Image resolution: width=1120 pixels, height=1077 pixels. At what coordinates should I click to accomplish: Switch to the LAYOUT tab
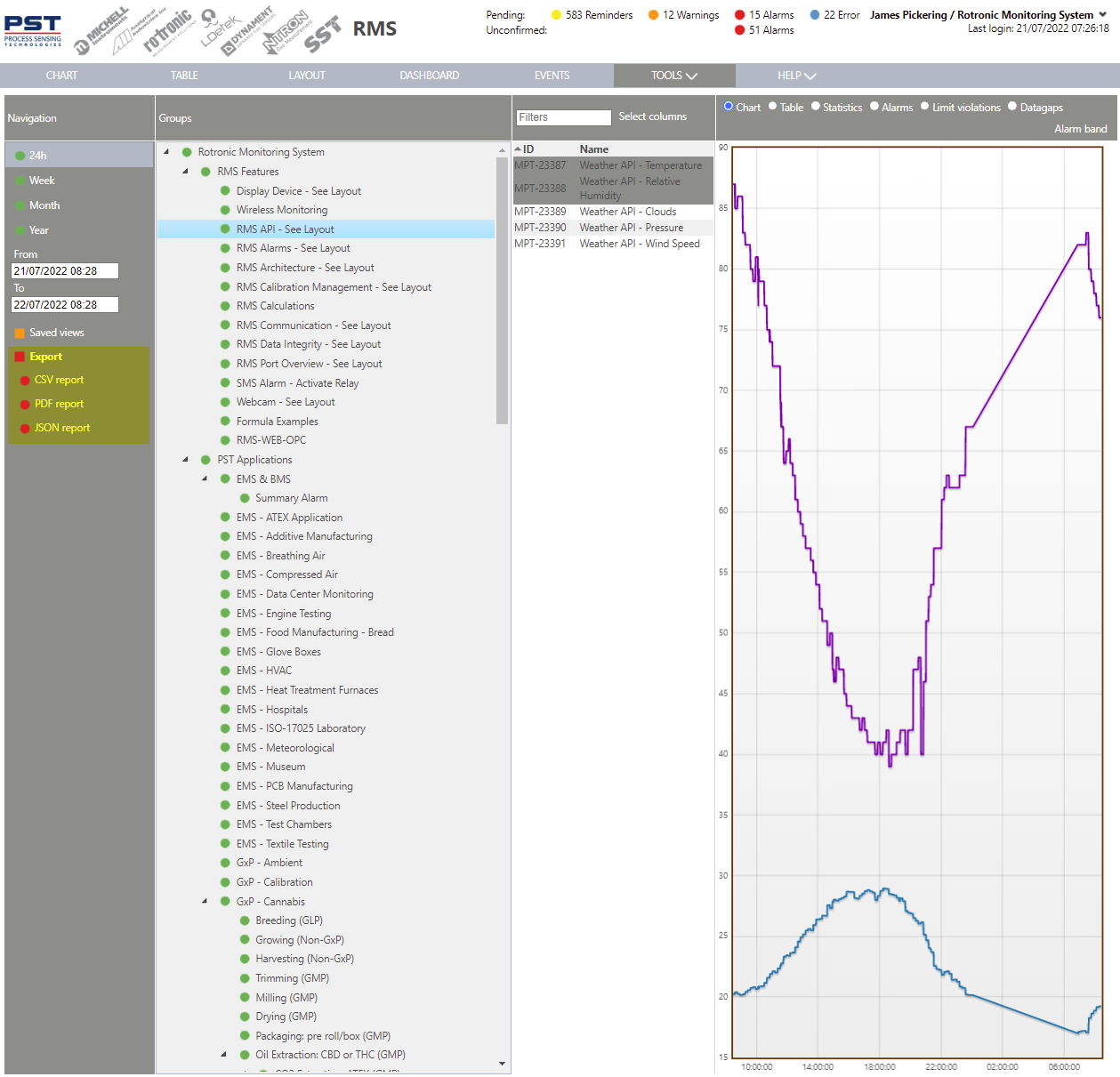coord(307,76)
